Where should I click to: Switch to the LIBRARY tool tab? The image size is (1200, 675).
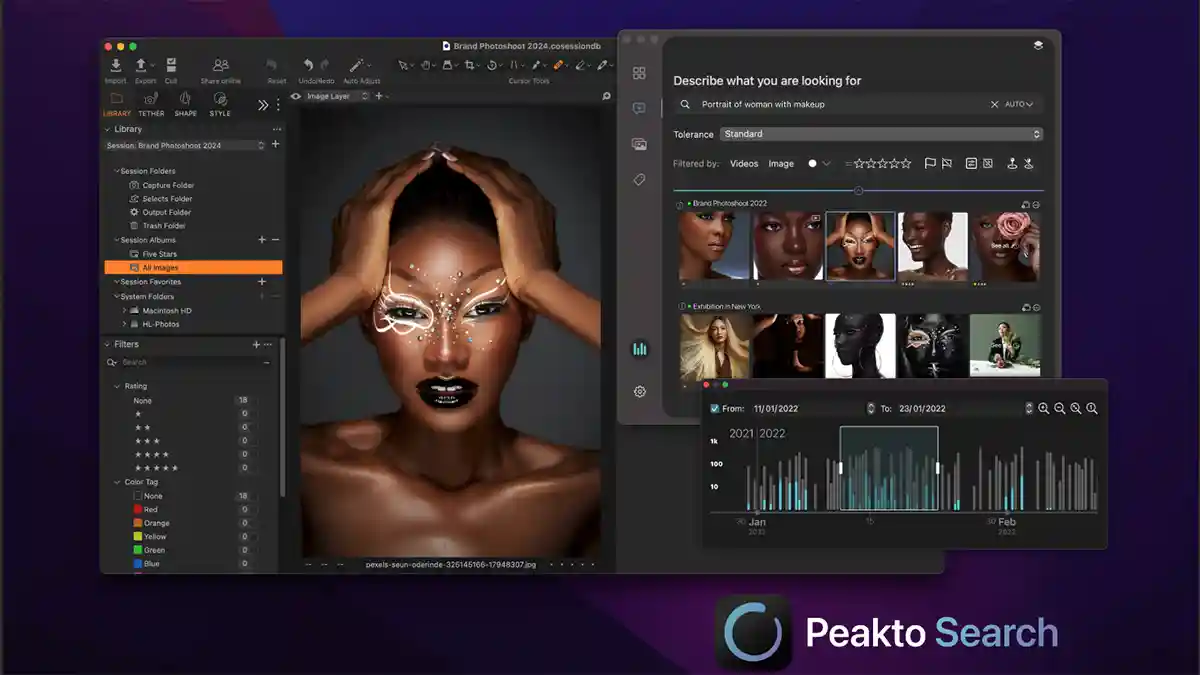tap(117, 104)
